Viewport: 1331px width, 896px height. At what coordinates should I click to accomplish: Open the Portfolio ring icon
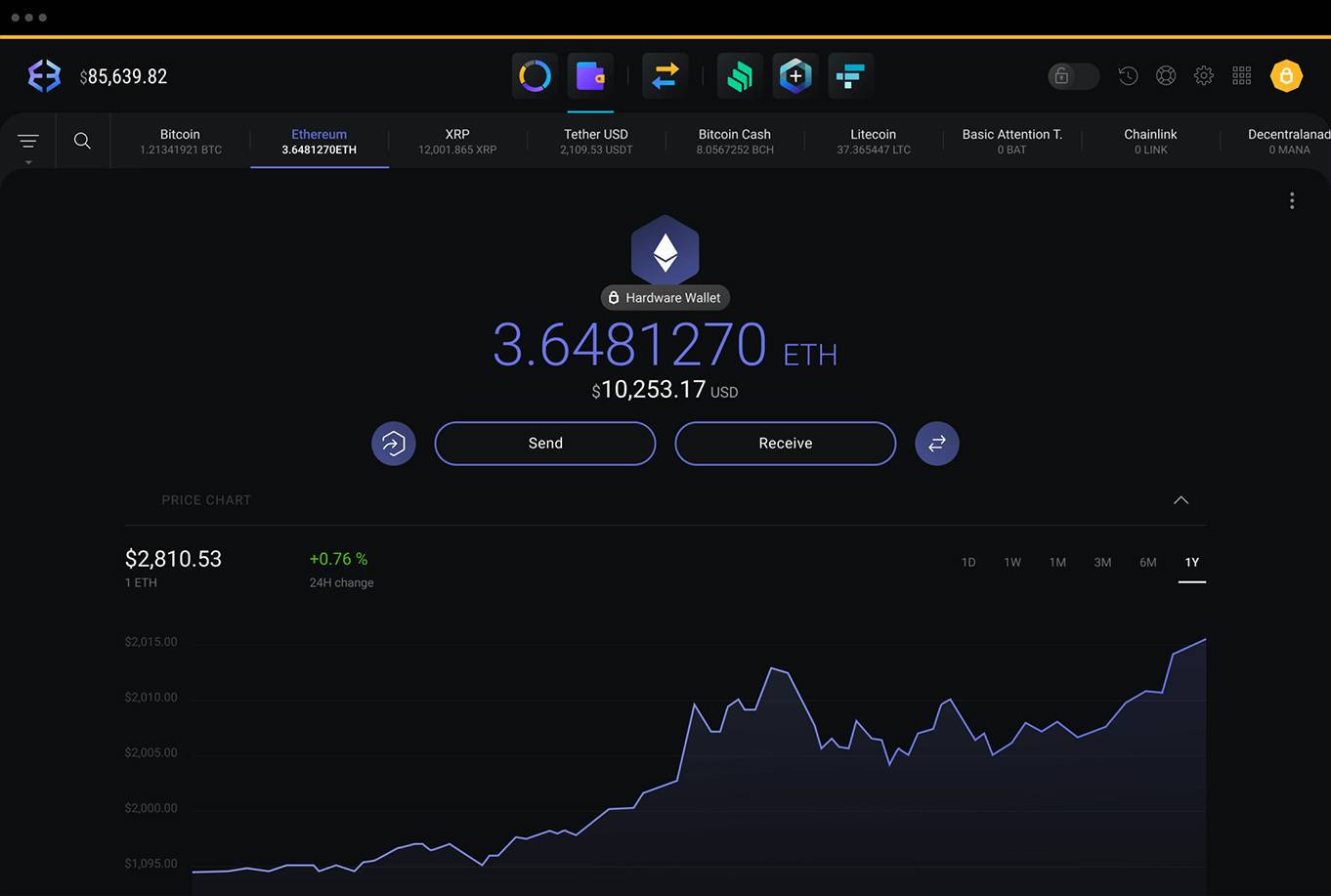tap(535, 76)
